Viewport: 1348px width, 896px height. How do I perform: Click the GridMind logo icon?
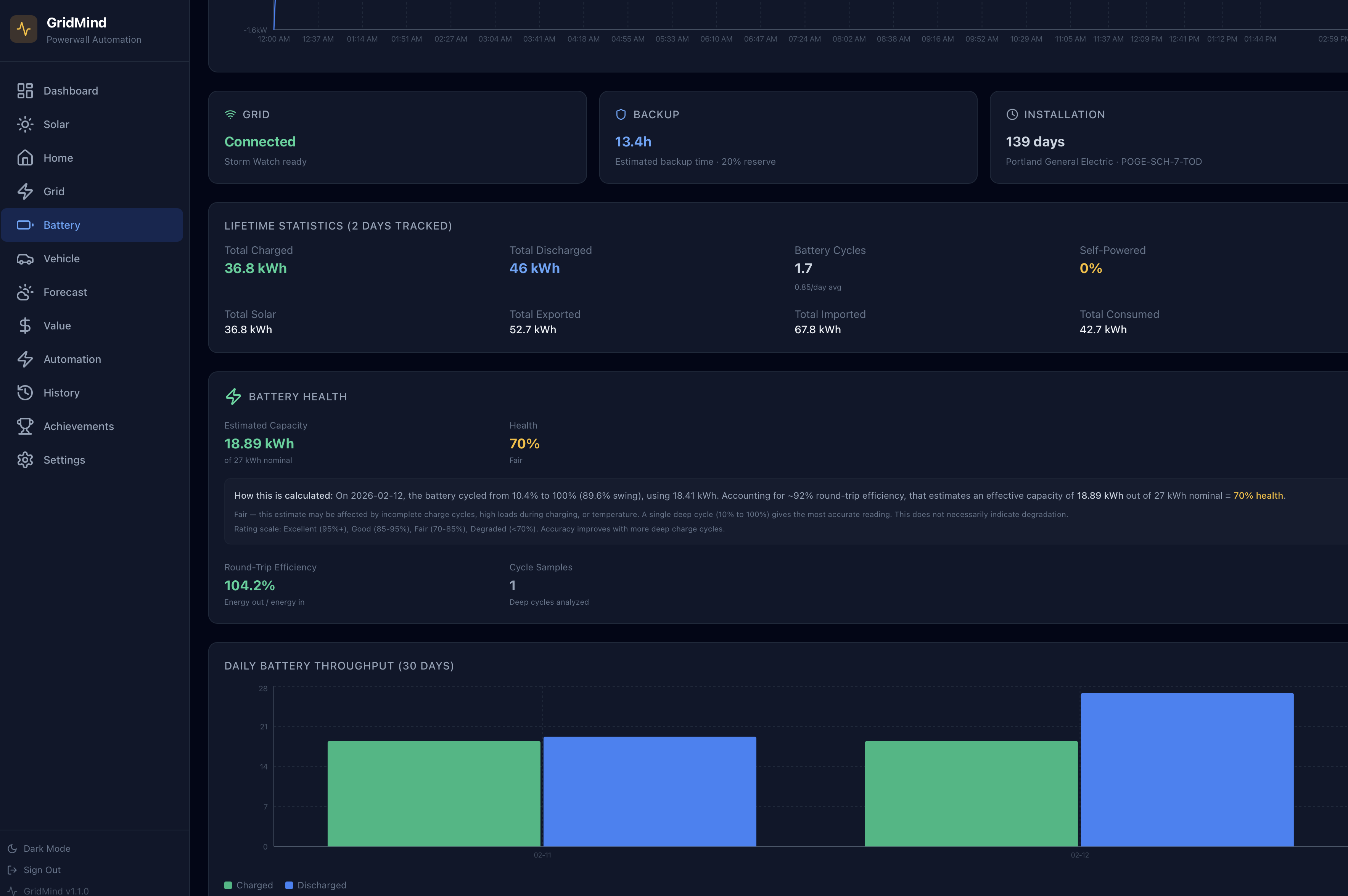click(23, 29)
